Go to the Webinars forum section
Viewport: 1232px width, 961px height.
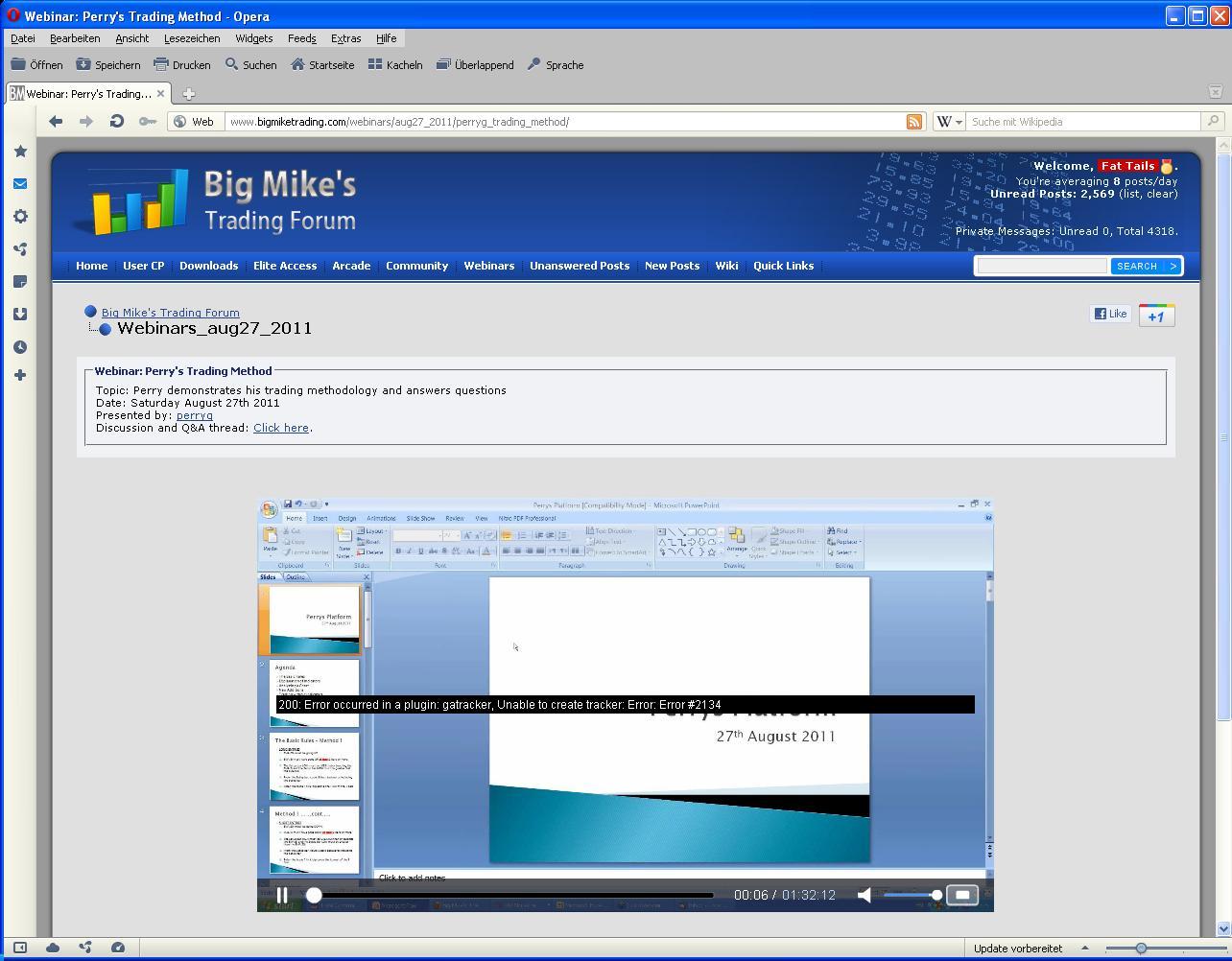pyautogui.click(x=489, y=266)
